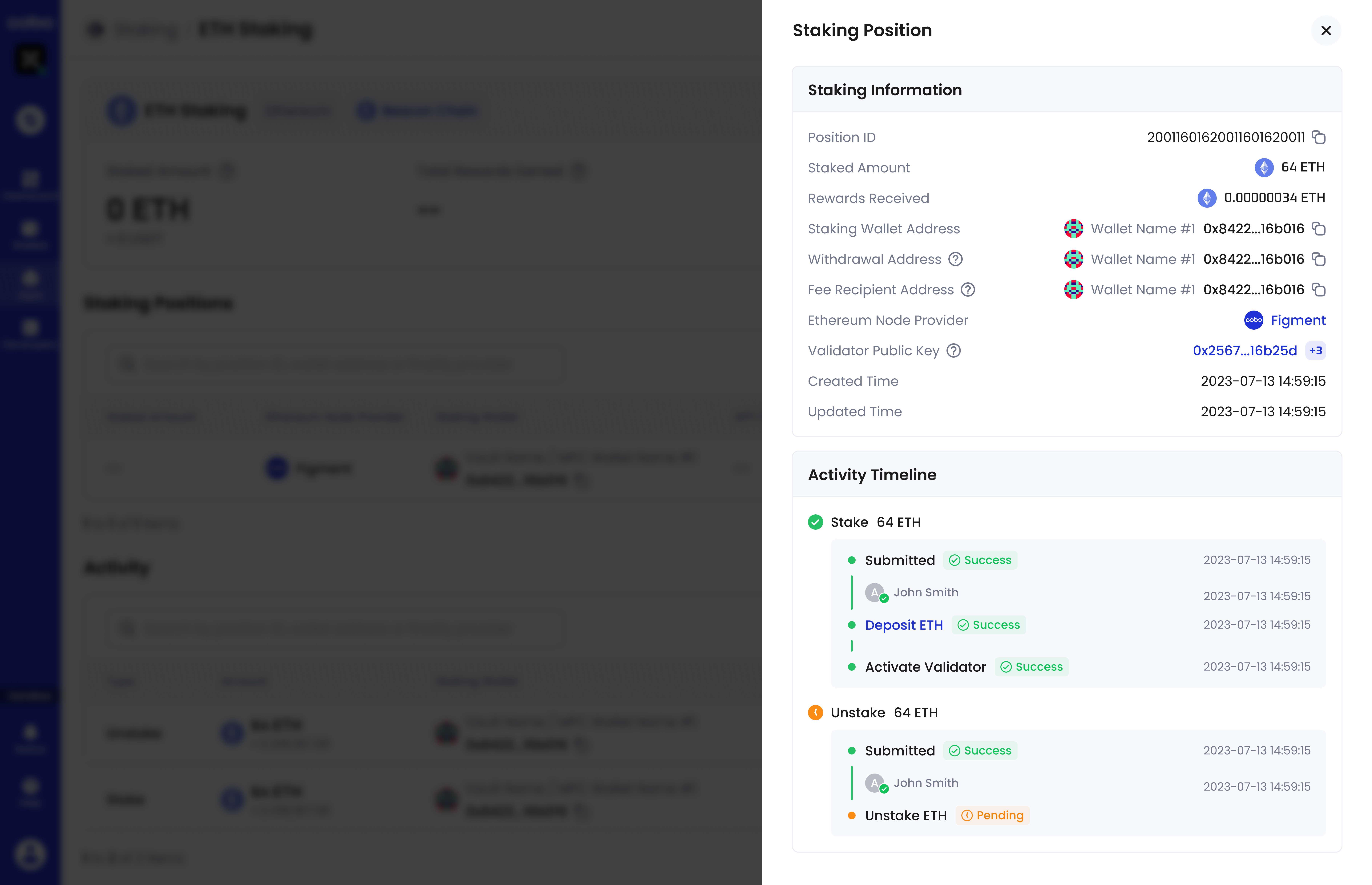Click the Cobo icon next to Figment
1372x885 pixels.
(1254, 320)
